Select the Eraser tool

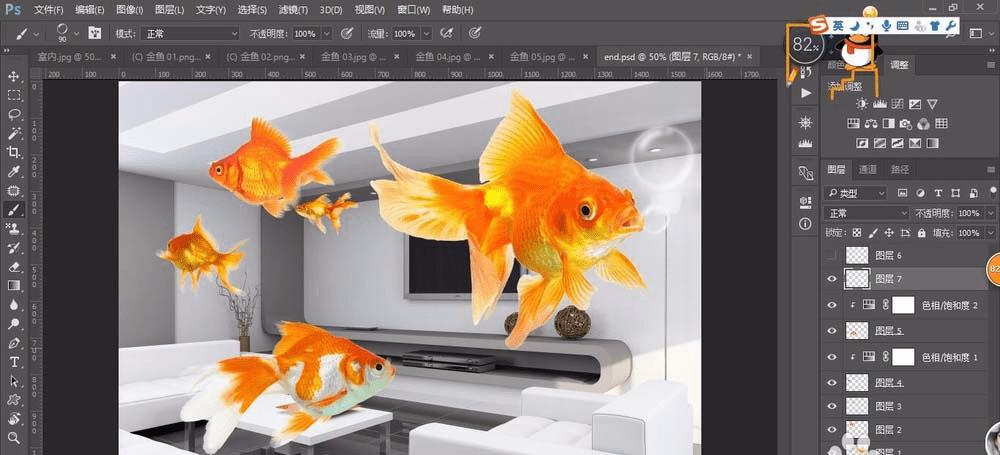coord(13,266)
